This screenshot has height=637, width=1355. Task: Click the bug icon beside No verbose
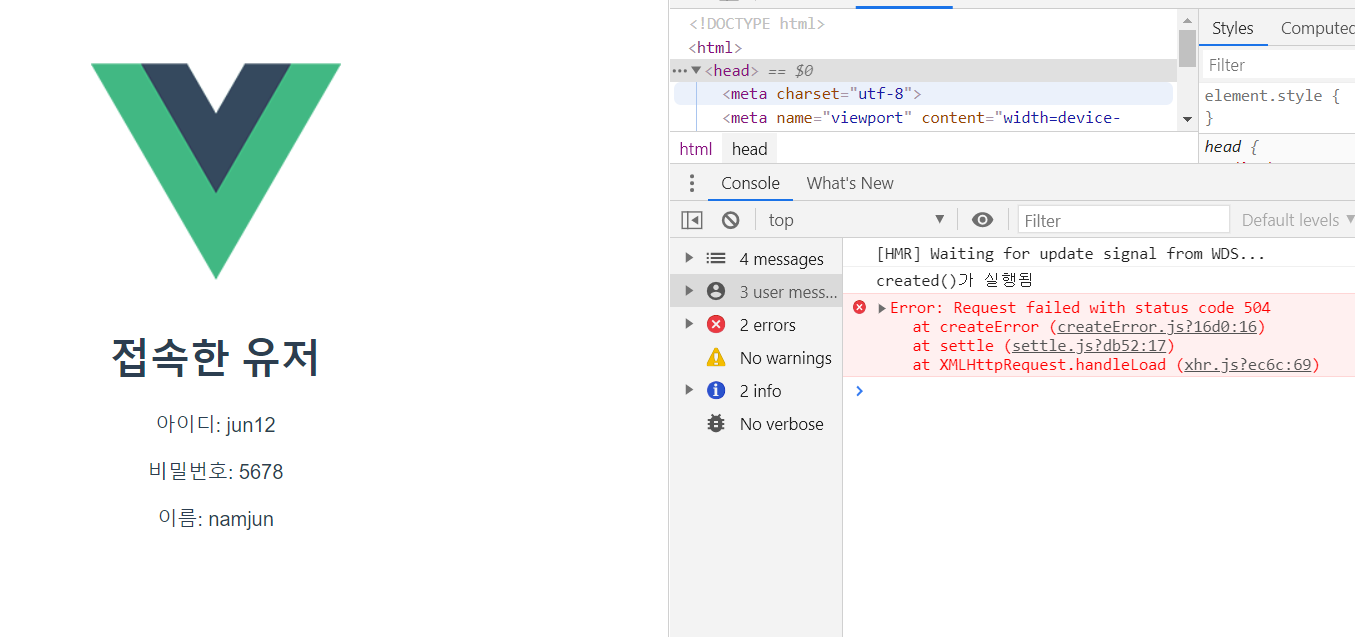pos(716,423)
